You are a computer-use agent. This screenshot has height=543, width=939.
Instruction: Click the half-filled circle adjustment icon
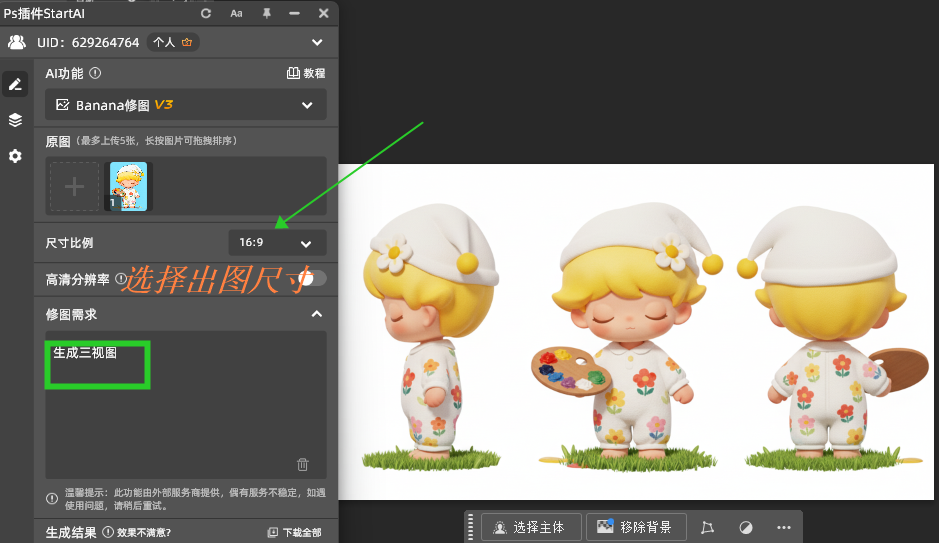[x=746, y=527]
